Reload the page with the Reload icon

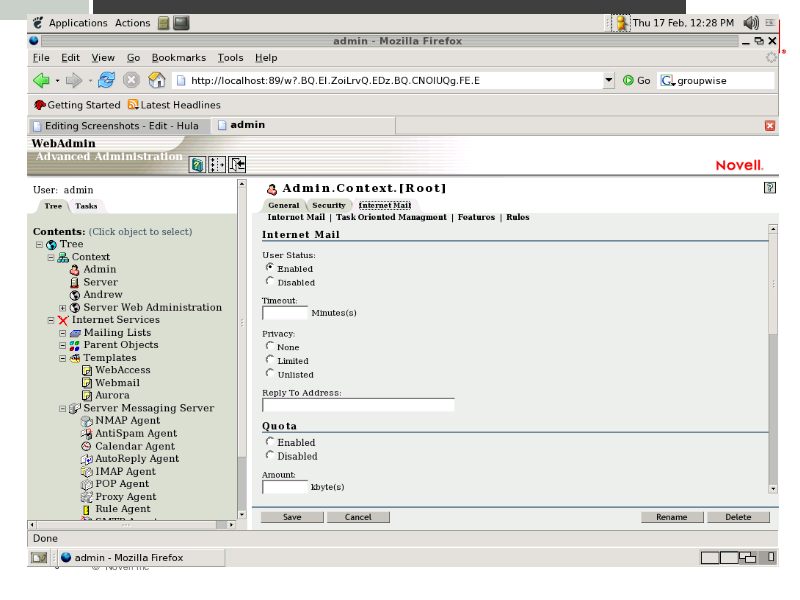(107, 80)
